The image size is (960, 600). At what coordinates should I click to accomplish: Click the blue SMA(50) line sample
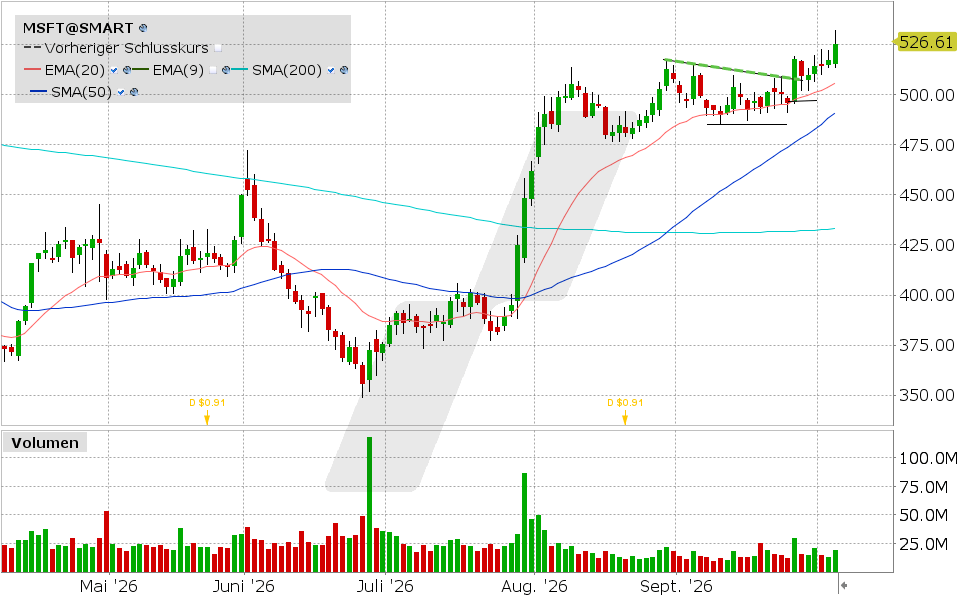39,92
